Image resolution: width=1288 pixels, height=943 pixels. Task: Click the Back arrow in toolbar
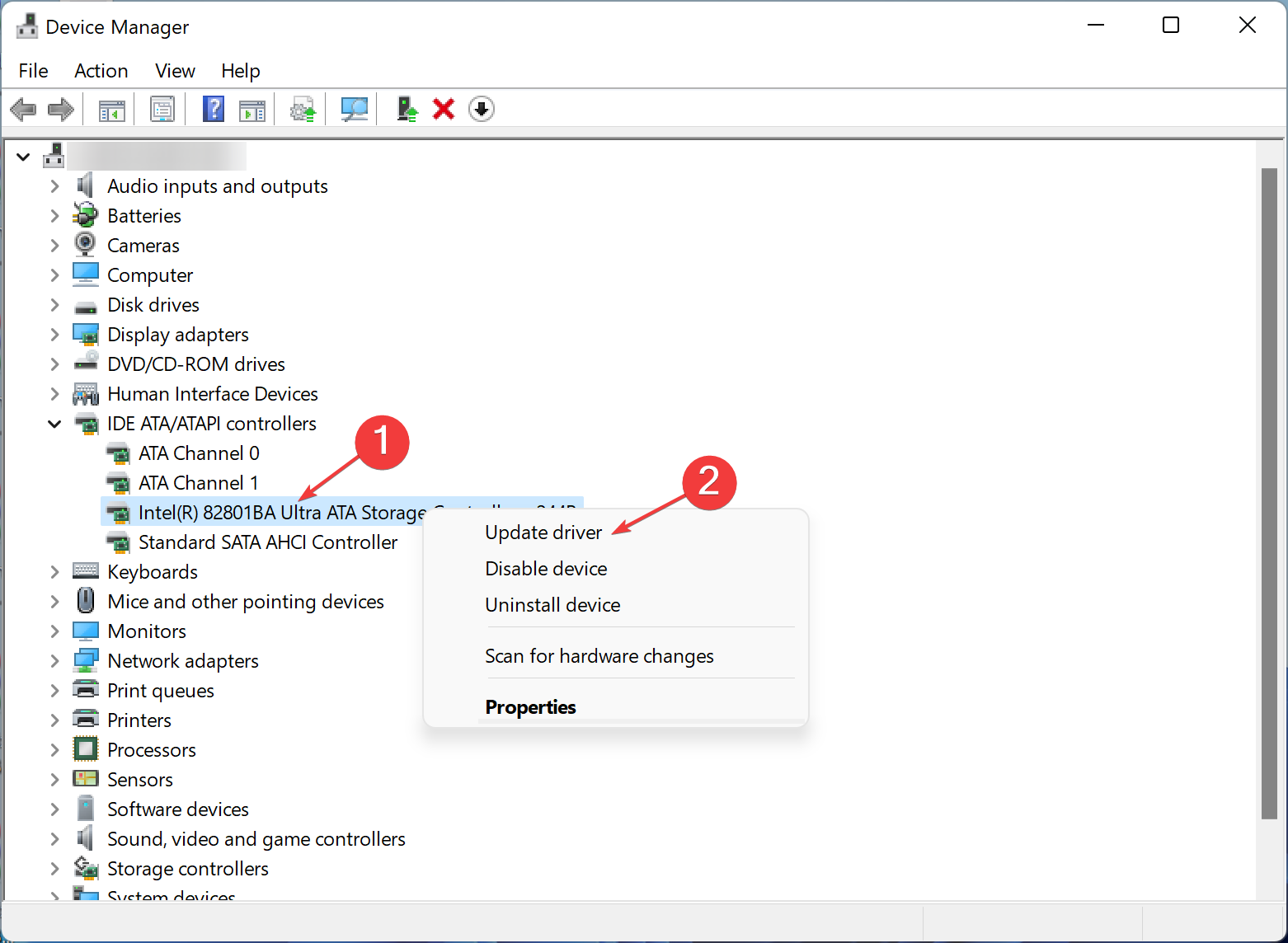23,109
